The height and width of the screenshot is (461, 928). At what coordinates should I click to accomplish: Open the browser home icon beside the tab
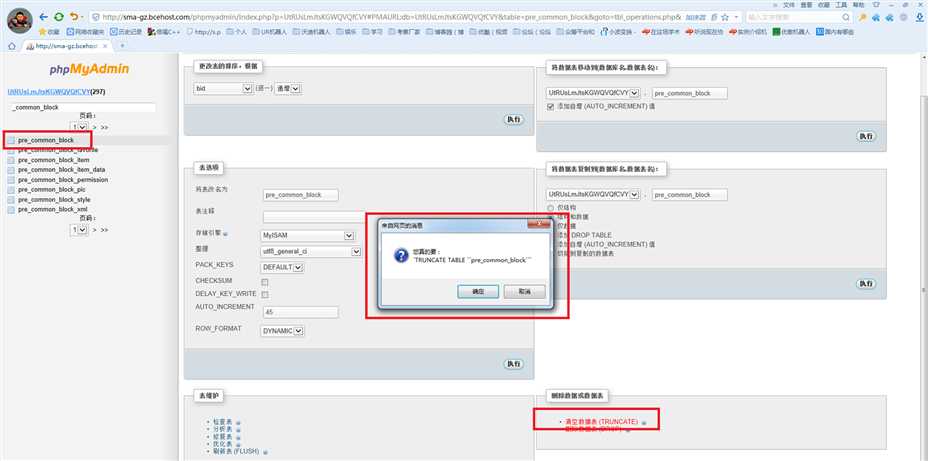pos(11,46)
